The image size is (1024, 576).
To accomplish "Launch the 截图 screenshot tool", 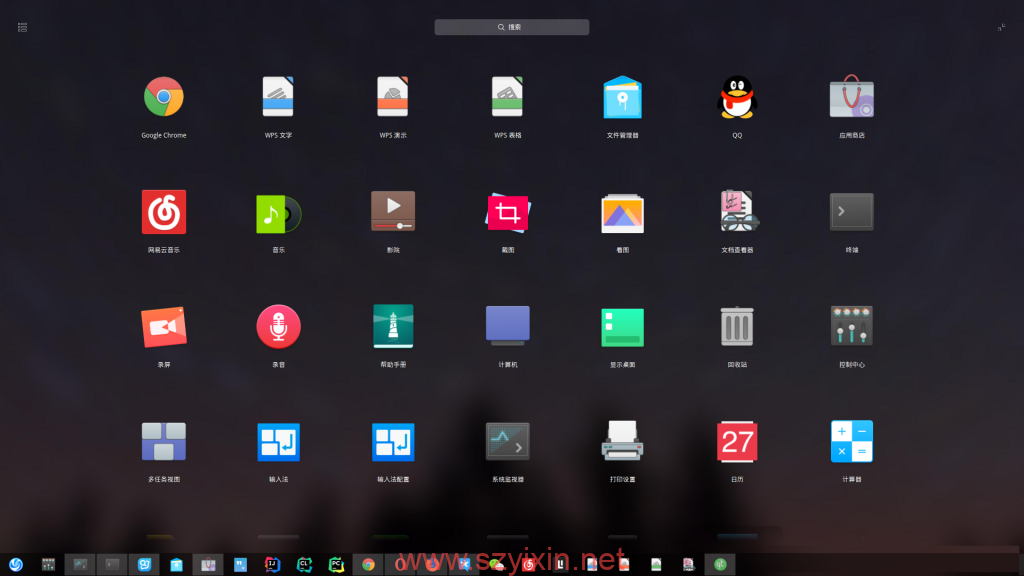I will pyautogui.click(x=508, y=212).
